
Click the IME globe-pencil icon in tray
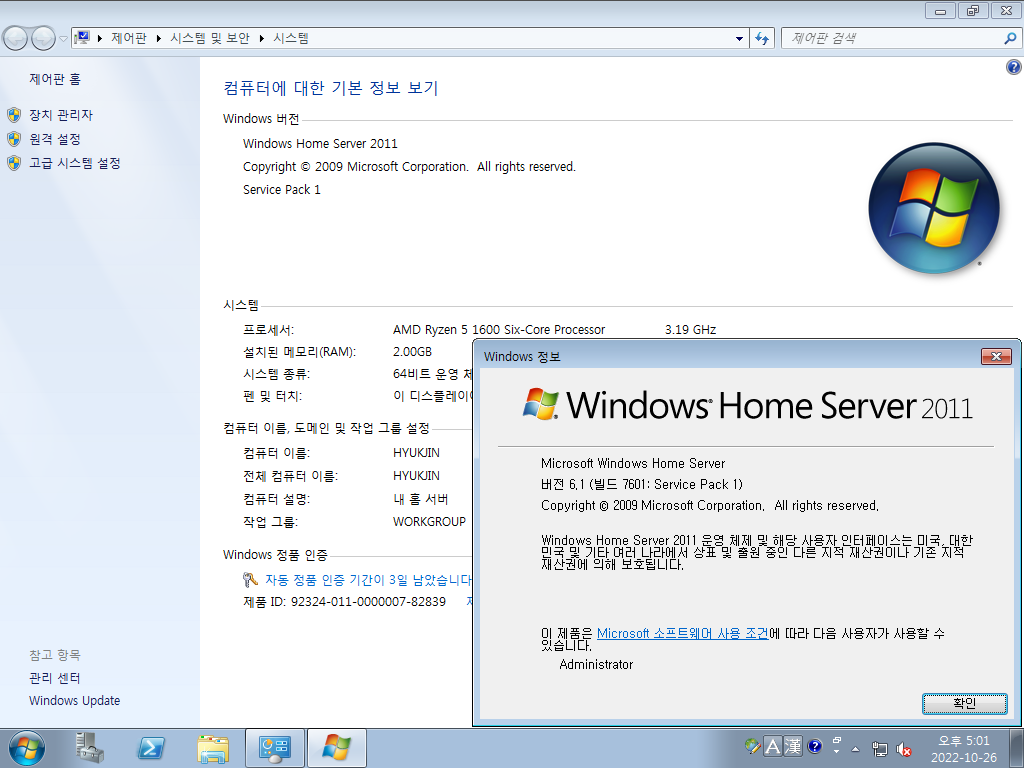click(x=752, y=746)
